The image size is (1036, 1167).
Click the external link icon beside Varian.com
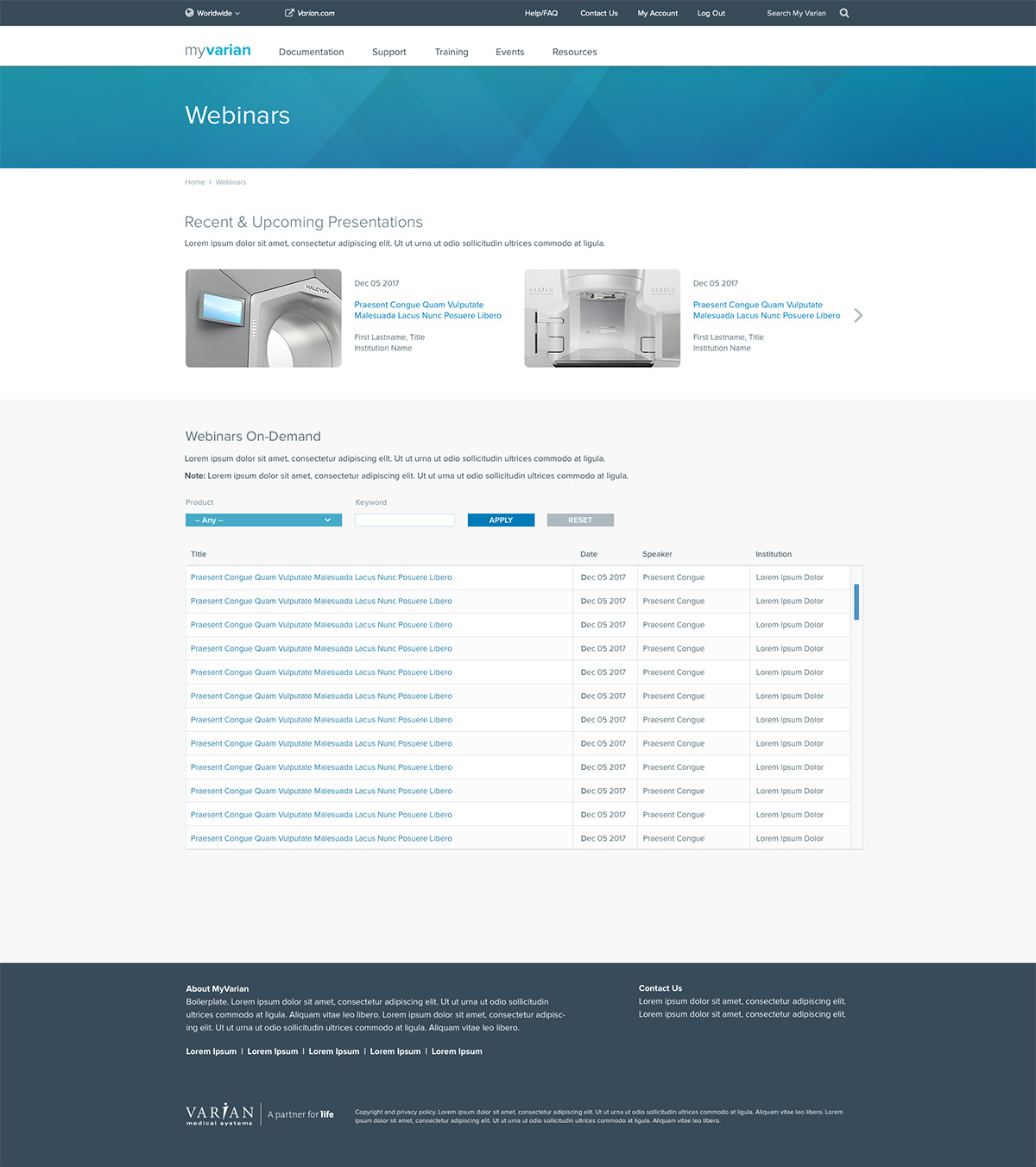tap(288, 13)
